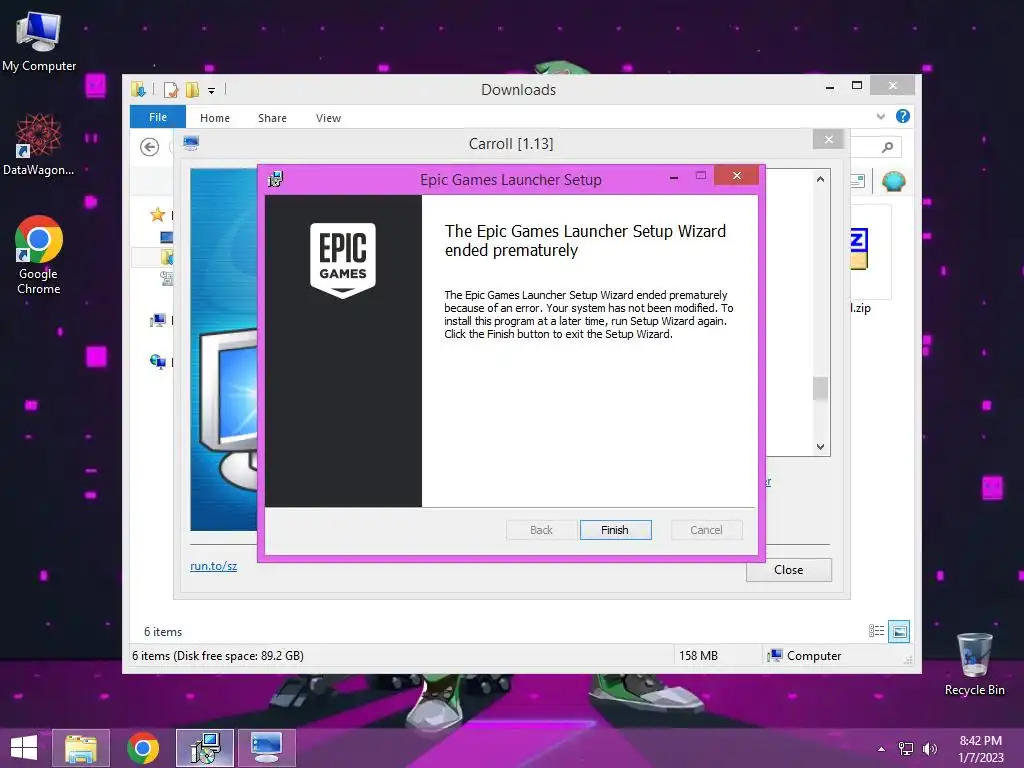Select the This PC computer icon in navigation pane
The width and height of the screenshot is (1024, 768).
point(157,320)
